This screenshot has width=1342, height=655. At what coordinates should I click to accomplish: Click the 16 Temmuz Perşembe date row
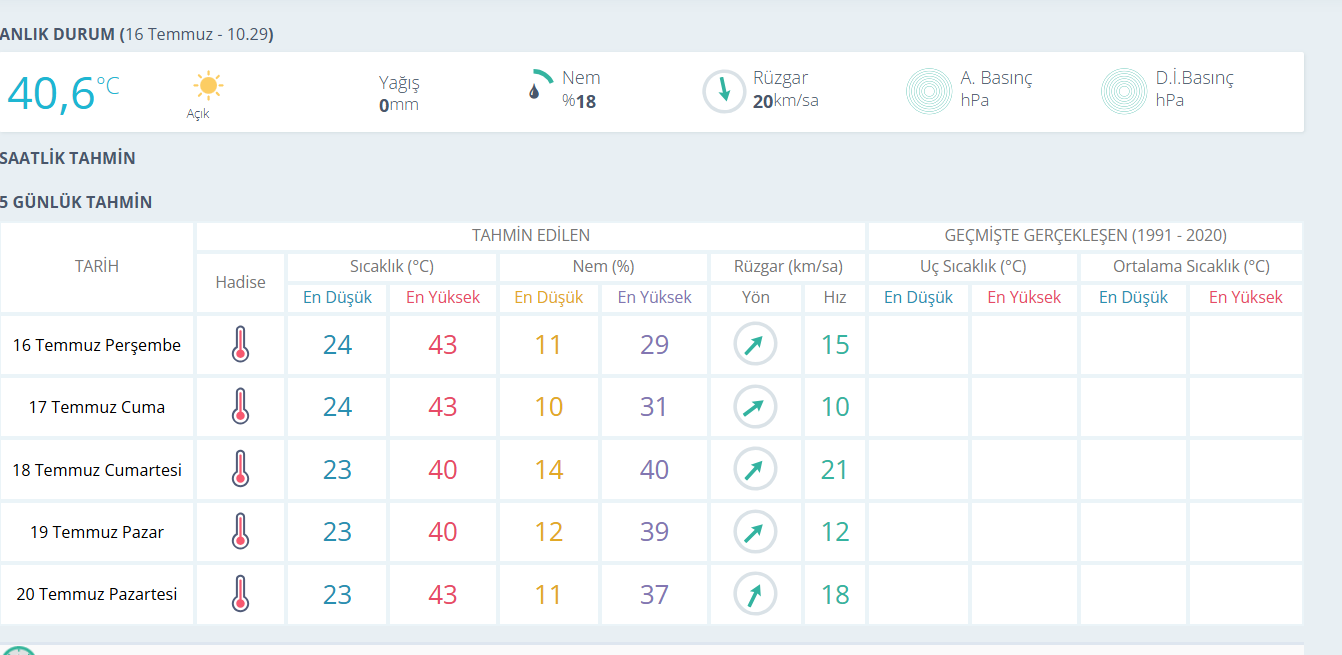(97, 345)
